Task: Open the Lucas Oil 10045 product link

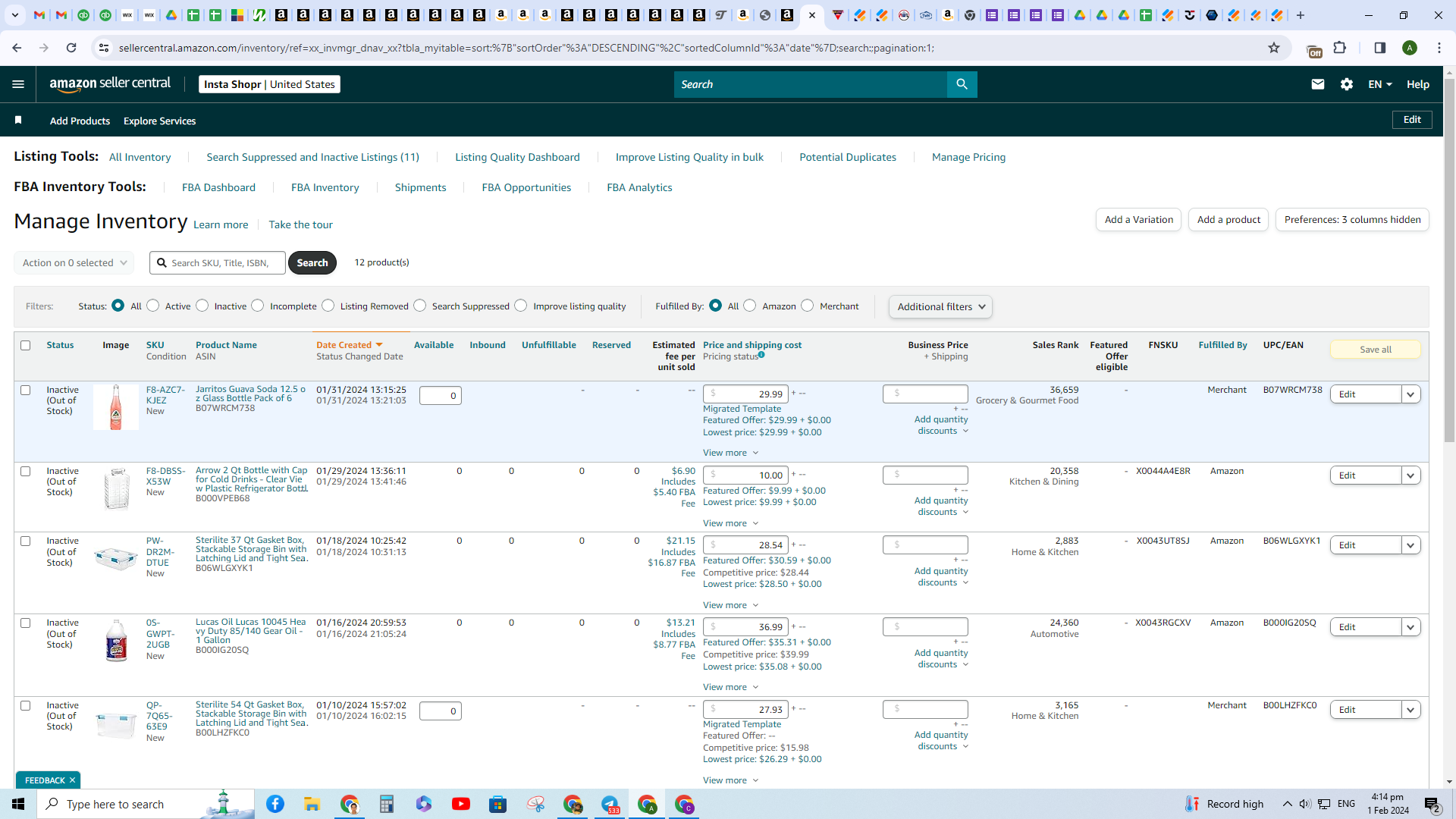Action: [251, 631]
